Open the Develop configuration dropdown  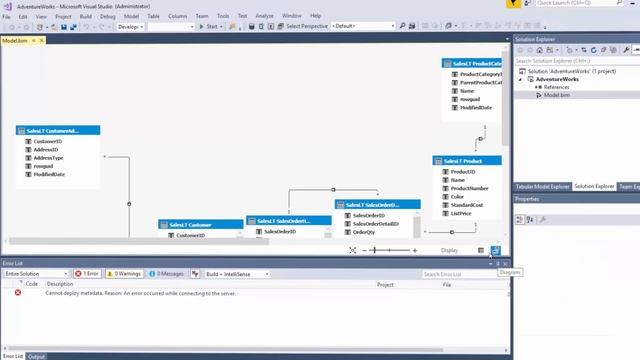131,27
